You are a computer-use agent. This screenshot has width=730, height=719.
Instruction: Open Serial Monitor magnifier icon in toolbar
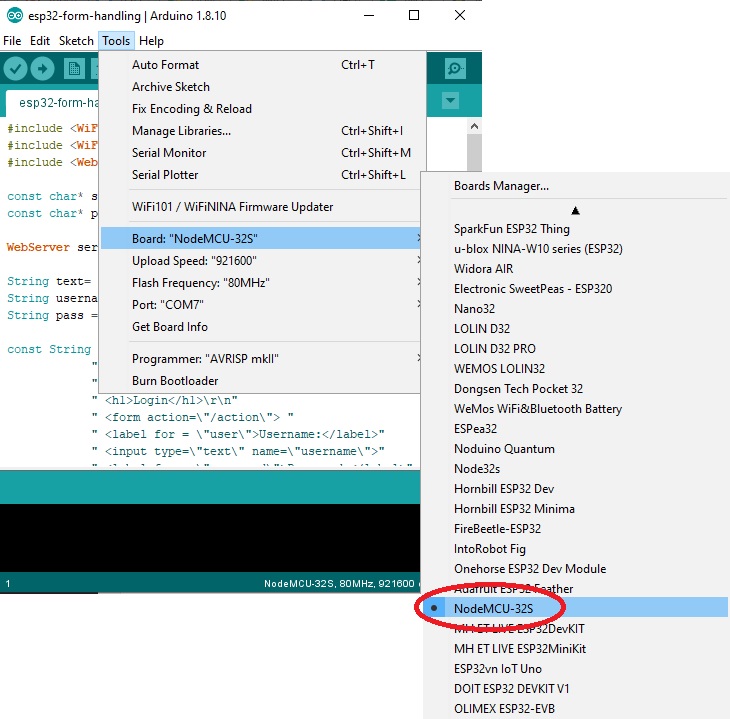(455, 69)
